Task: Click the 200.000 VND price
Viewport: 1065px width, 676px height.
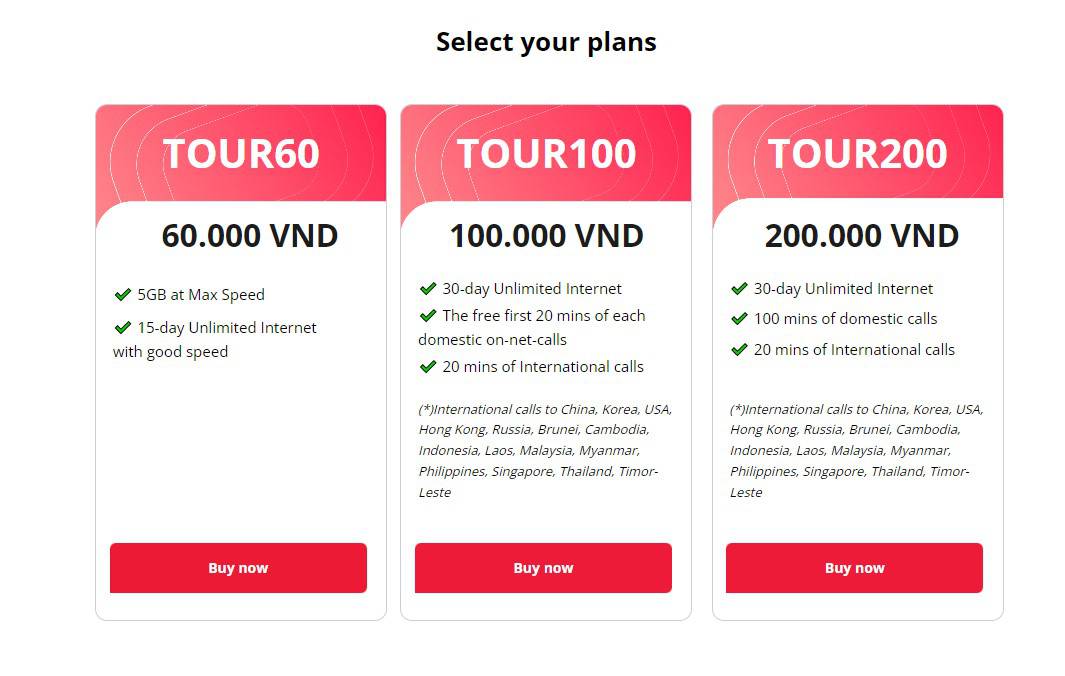Action: [861, 236]
